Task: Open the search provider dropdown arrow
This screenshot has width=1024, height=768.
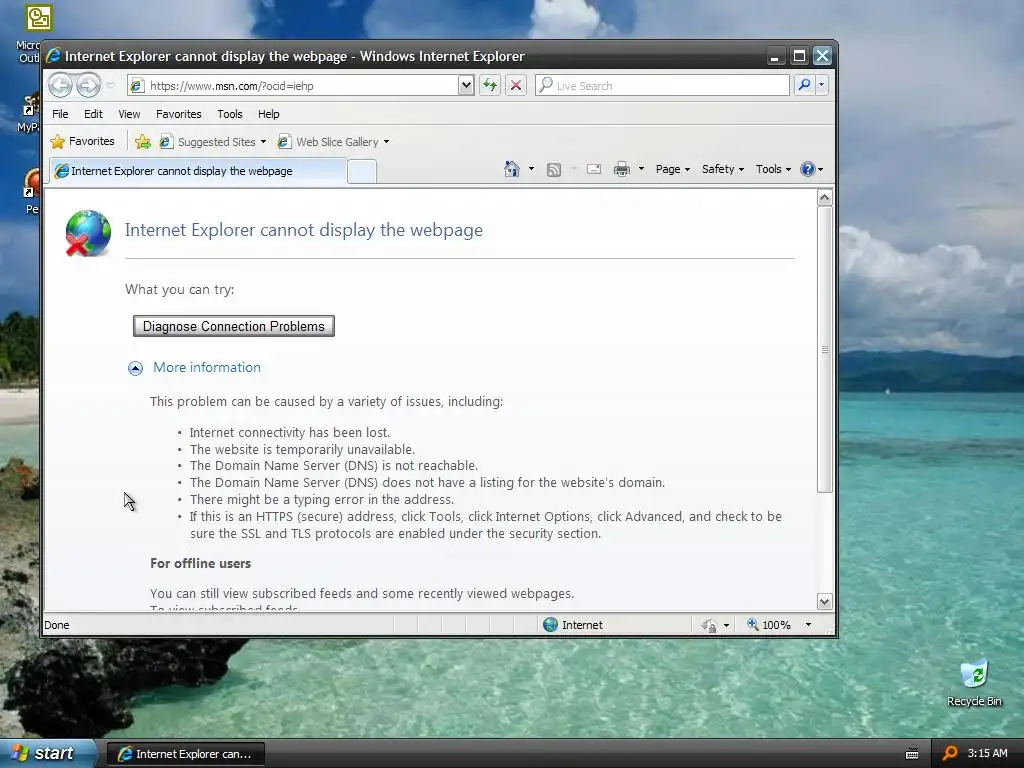Action: click(x=822, y=85)
